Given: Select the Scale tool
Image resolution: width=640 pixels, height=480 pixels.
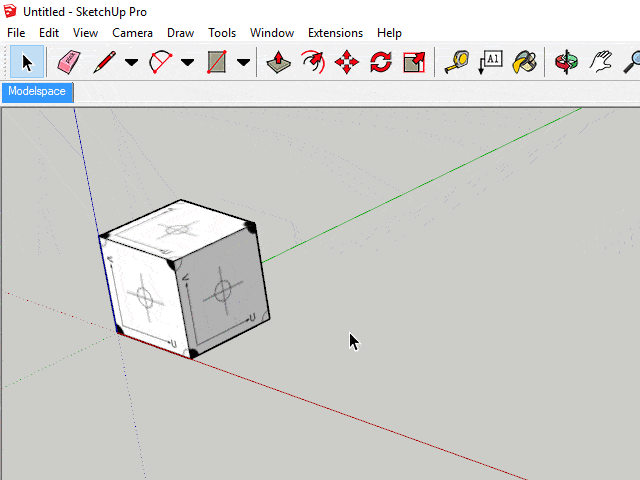Looking at the screenshot, I should pos(414,63).
